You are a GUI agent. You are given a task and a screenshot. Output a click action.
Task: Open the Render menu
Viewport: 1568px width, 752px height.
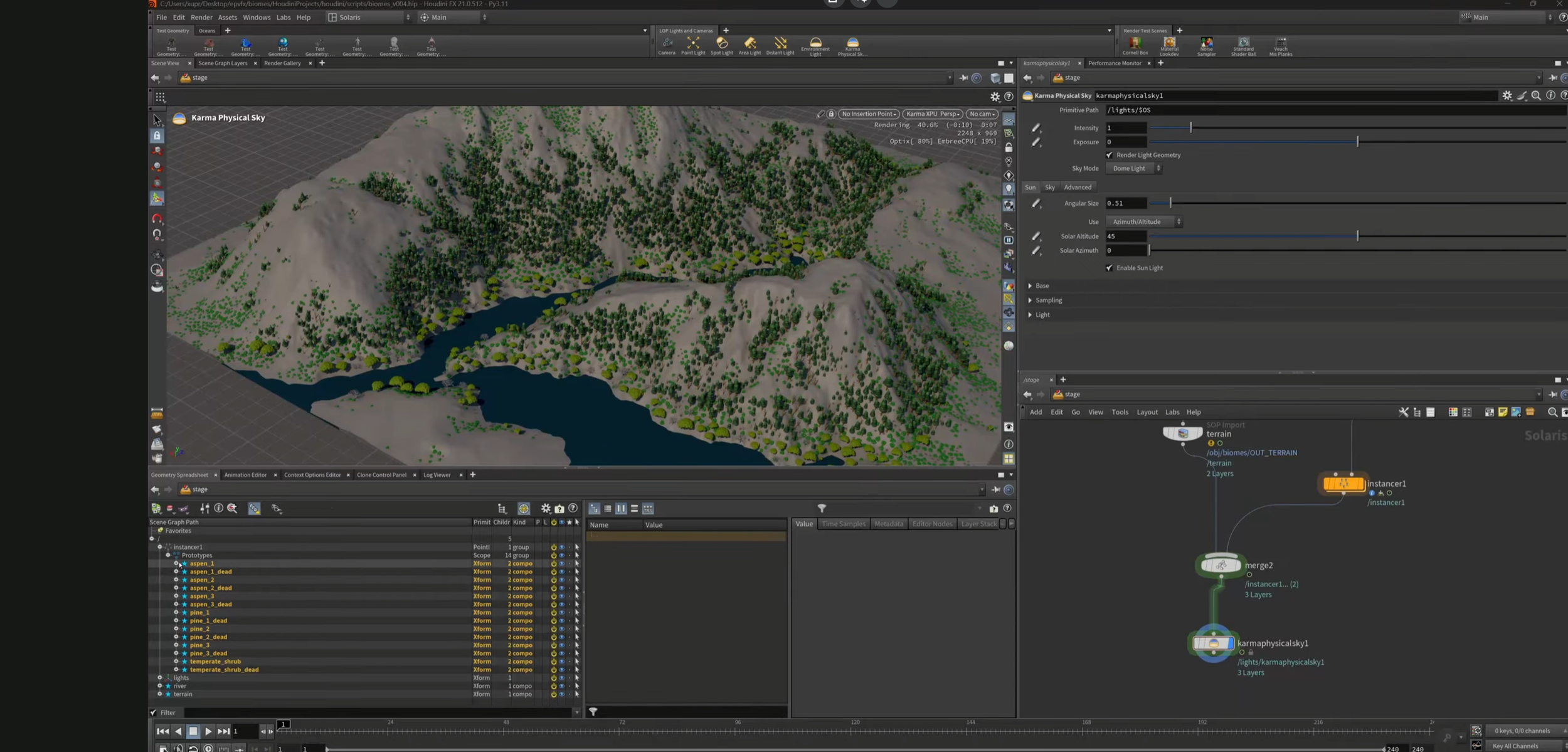point(201,18)
